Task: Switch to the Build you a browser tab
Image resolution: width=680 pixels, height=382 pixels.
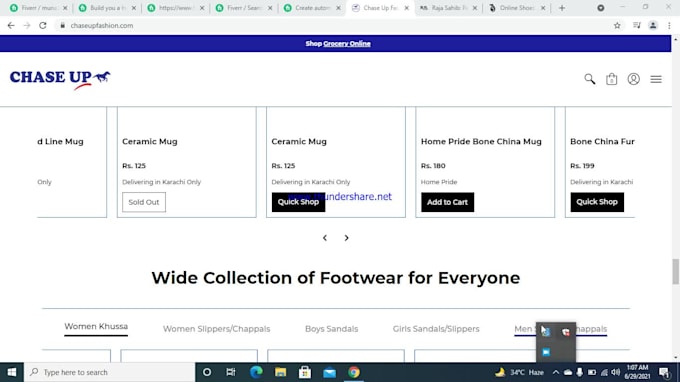Action: [x=107, y=8]
